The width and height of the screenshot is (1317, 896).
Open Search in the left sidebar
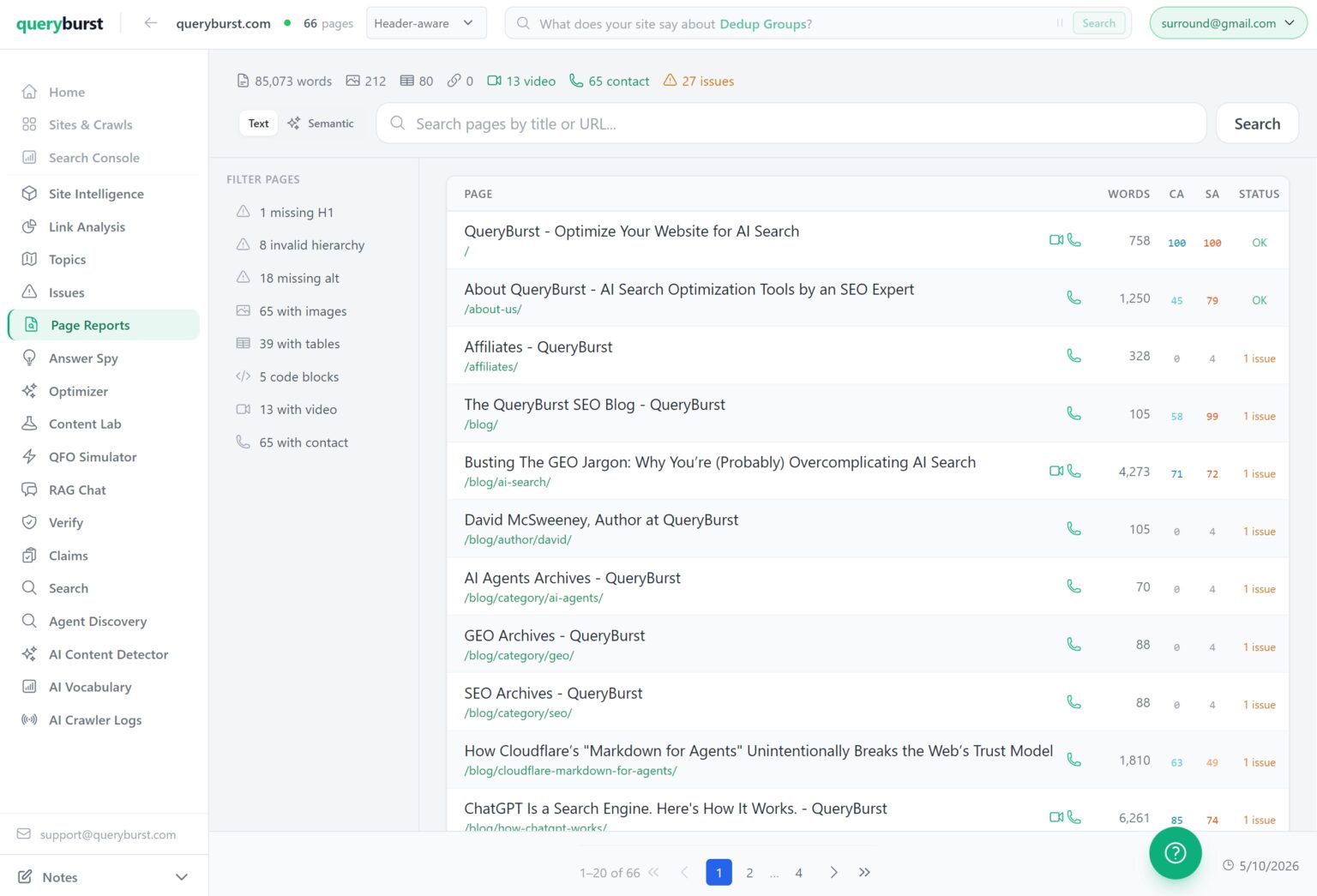tap(69, 588)
